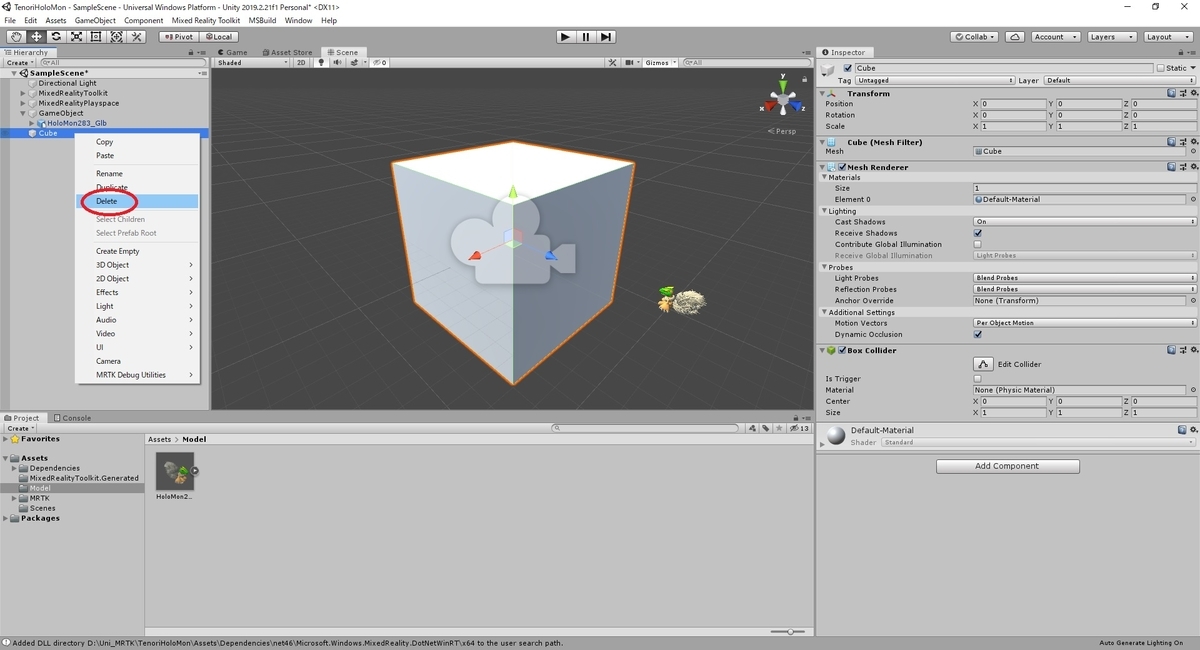Select the Scale tool in toolbar
The width and height of the screenshot is (1200, 650).
(76, 37)
